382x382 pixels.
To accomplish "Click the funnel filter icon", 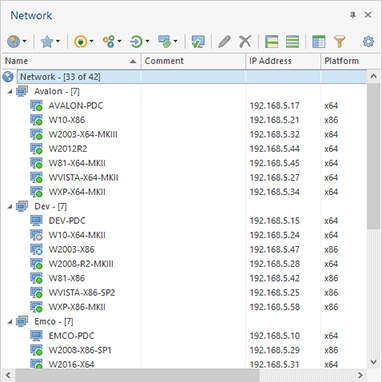I will pyautogui.click(x=339, y=42).
